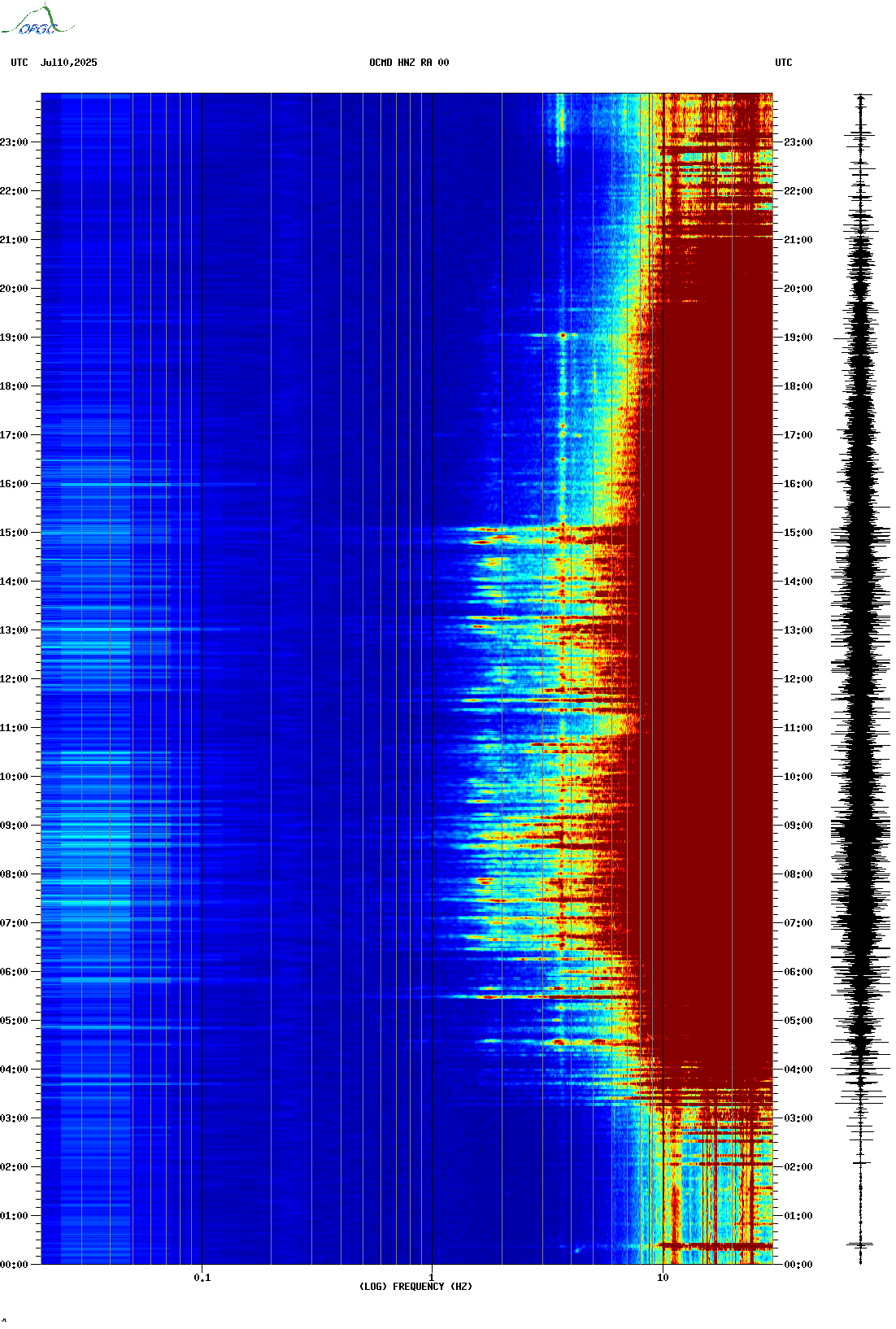Click the 05:00 label on left axis
Screen dimensions: 896x1329
coord(14,1021)
